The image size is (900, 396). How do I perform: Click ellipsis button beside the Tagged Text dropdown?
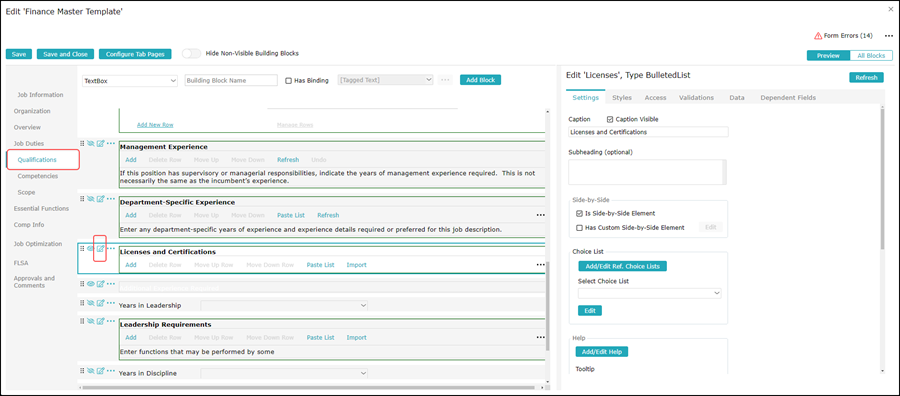[445, 80]
